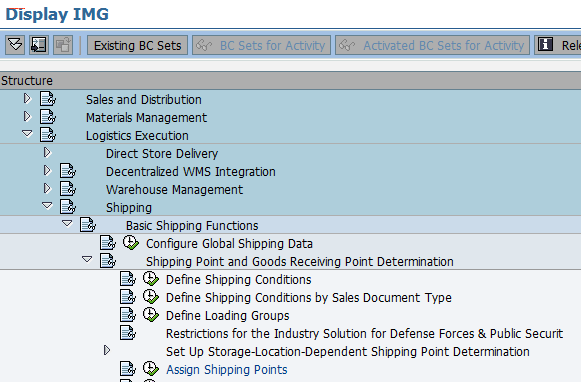Open the Assign Shipping Points link

point(226,370)
